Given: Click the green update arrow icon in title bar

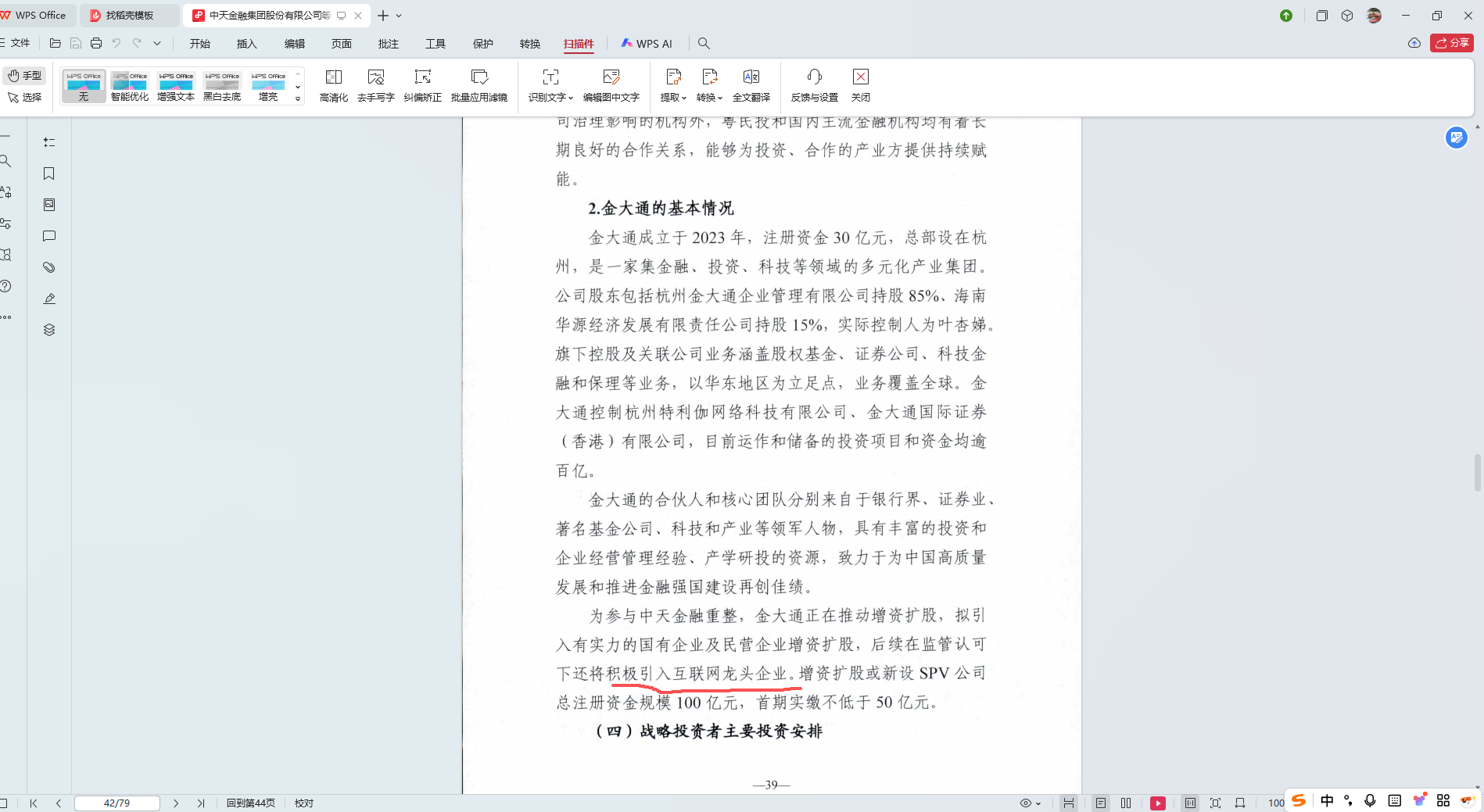Looking at the screenshot, I should tap(1286, 16).
